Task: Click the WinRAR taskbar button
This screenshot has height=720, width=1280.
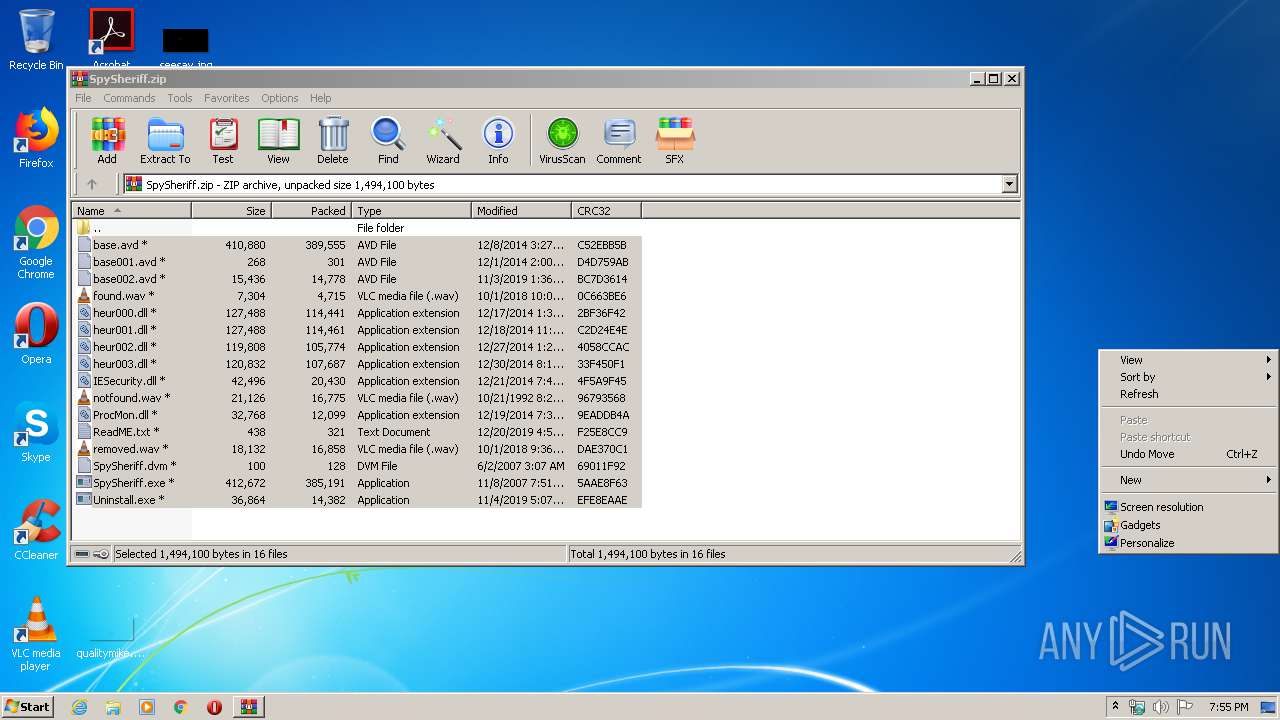Action: click(x=248, y=707)
